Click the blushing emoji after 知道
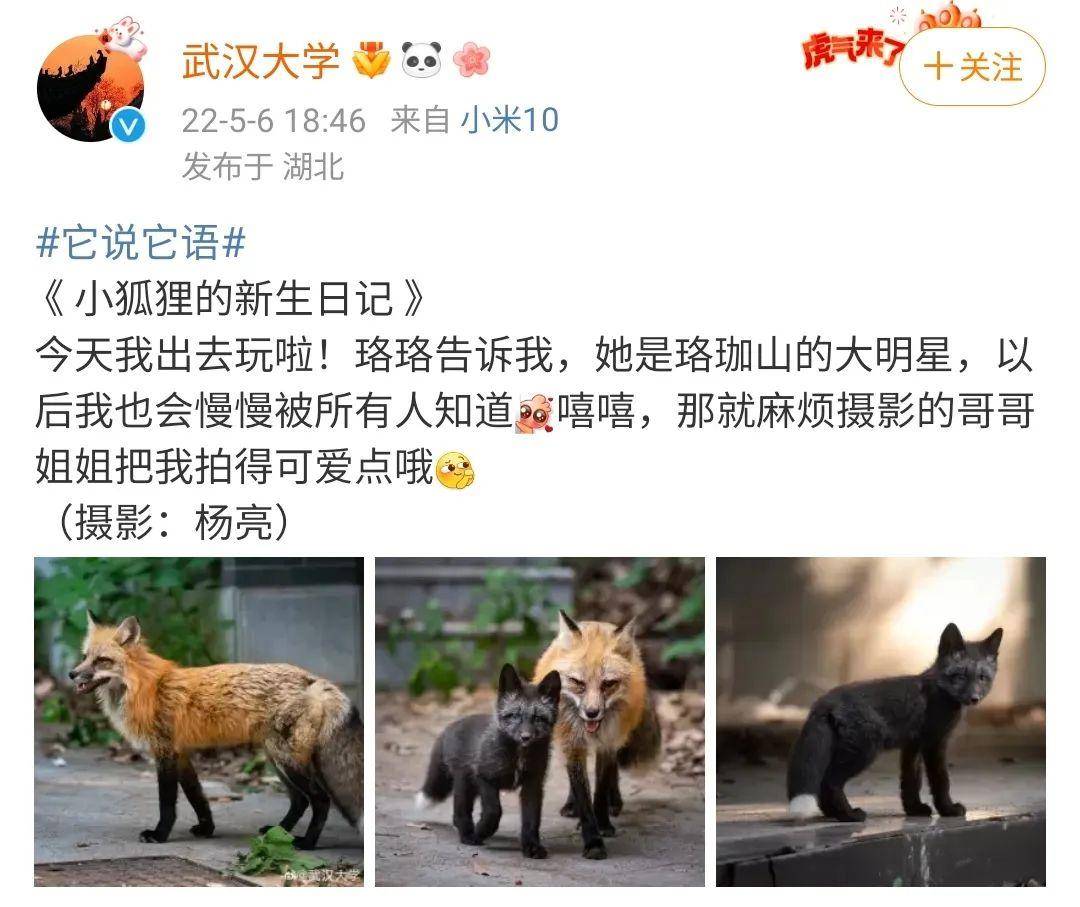 tap(534, 413)
